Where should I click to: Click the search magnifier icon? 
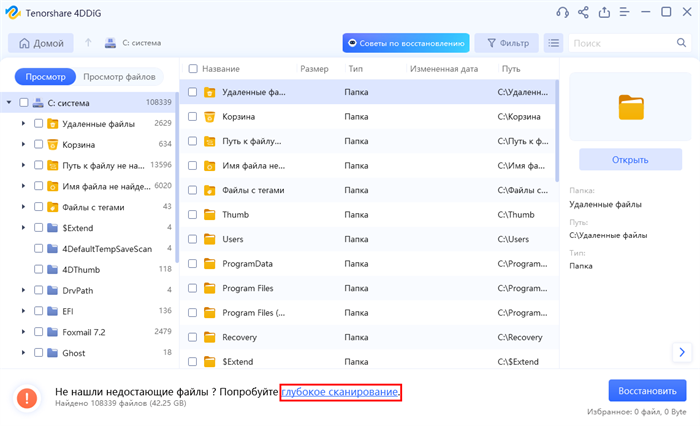coord(681,43)
